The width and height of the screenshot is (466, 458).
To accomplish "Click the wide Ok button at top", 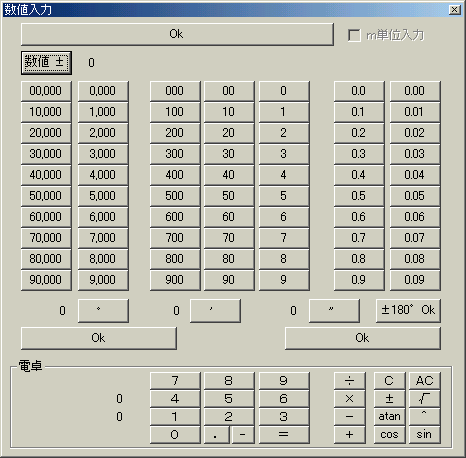I will point(177,34).
